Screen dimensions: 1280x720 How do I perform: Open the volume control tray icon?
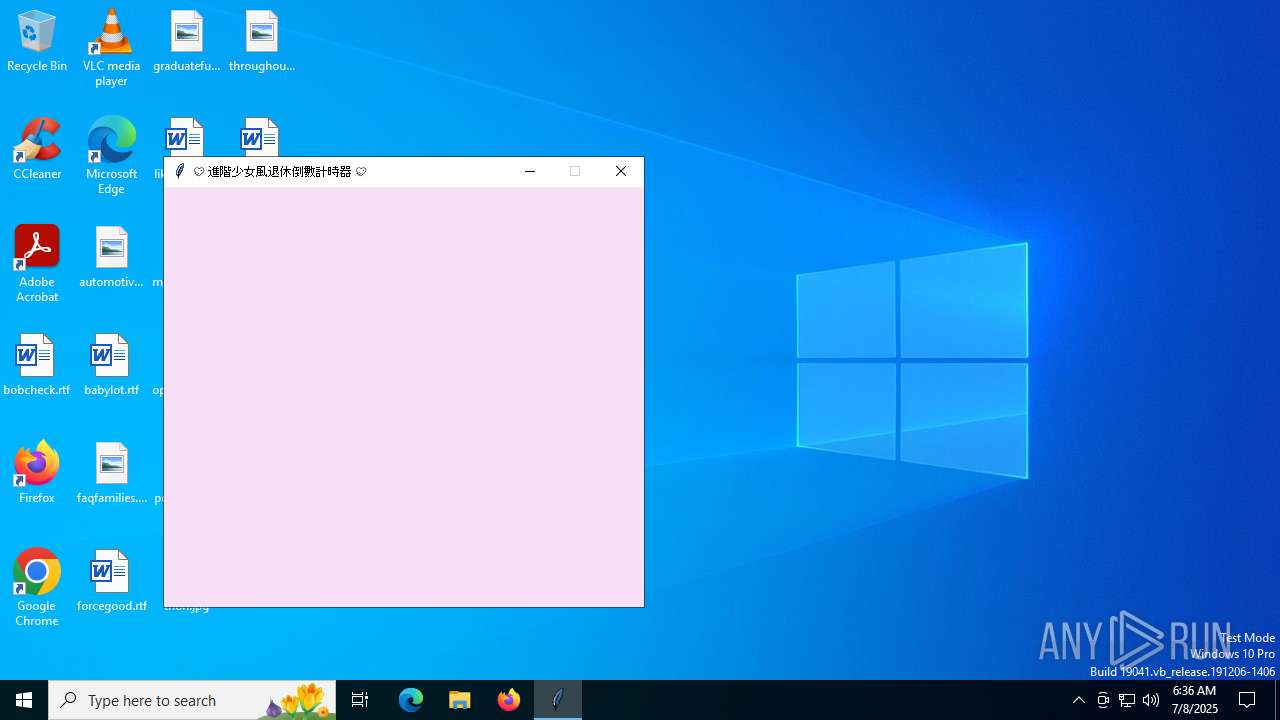[1151, 700]
